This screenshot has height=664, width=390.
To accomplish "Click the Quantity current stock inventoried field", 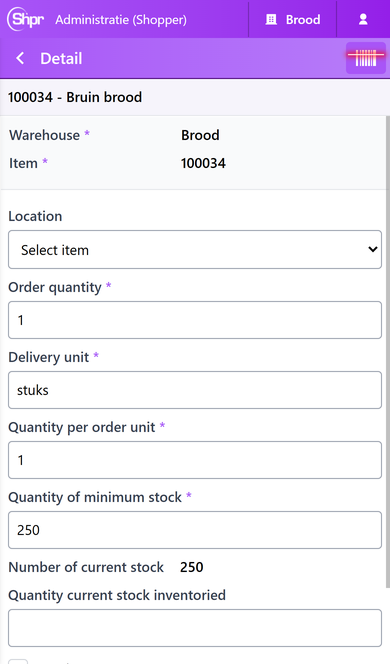I will pyautogui.click(x=195, y=628).
